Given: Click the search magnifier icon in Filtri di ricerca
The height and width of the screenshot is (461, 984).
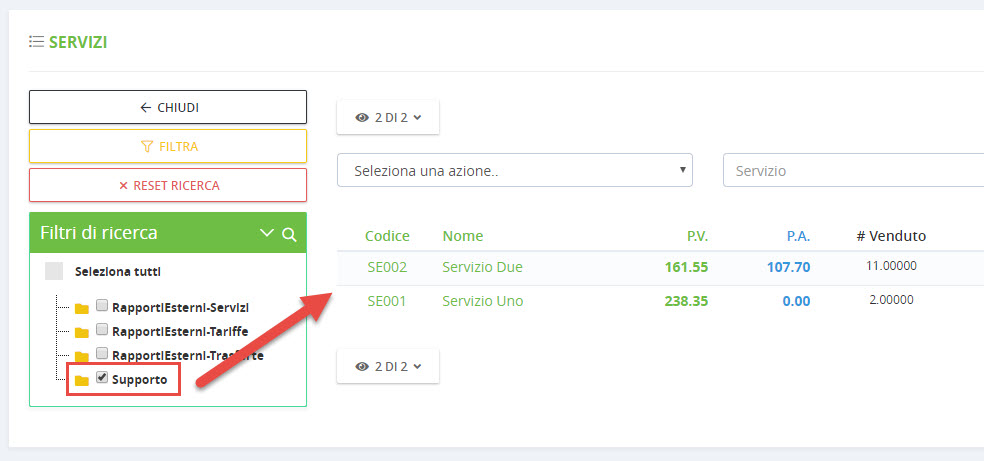Looking at the screenshot, I should (x=289, y=234).
